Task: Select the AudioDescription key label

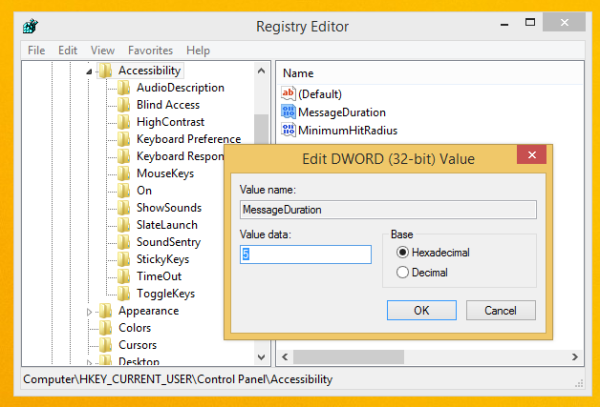Action: (x=181, y=88)
